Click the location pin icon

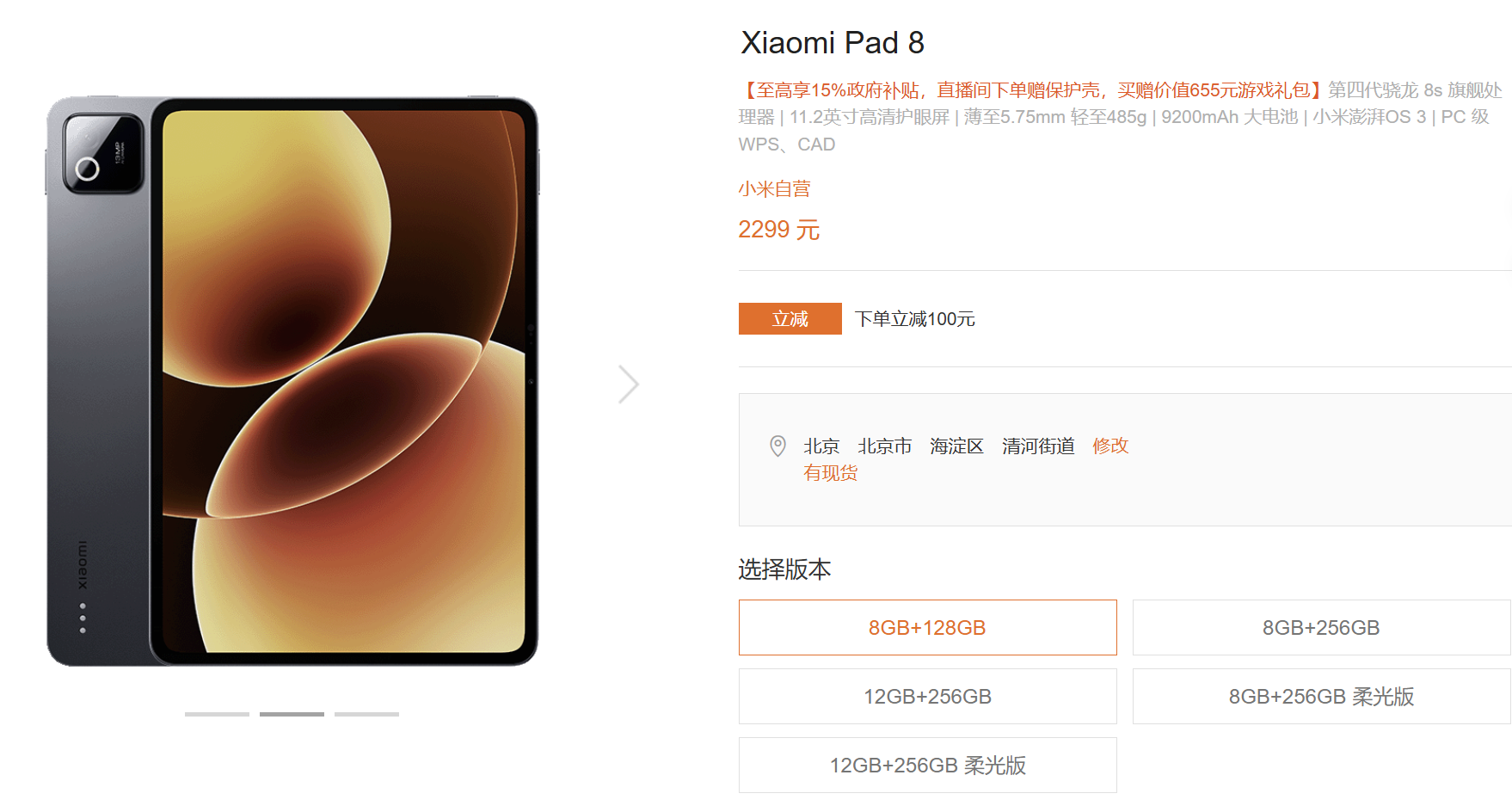tap(778, 446)
